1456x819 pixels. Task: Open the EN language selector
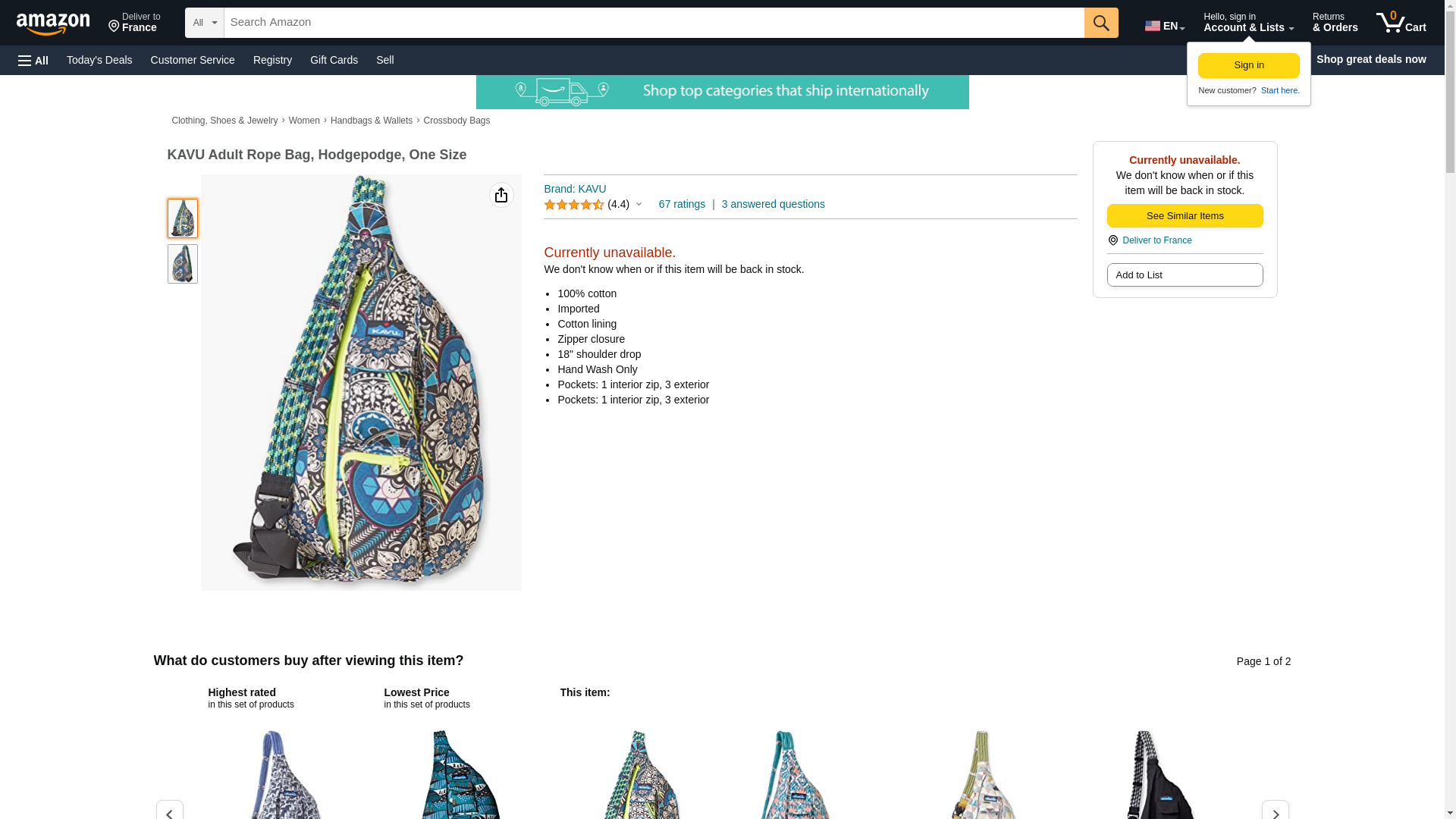(x=1165, y=25)
